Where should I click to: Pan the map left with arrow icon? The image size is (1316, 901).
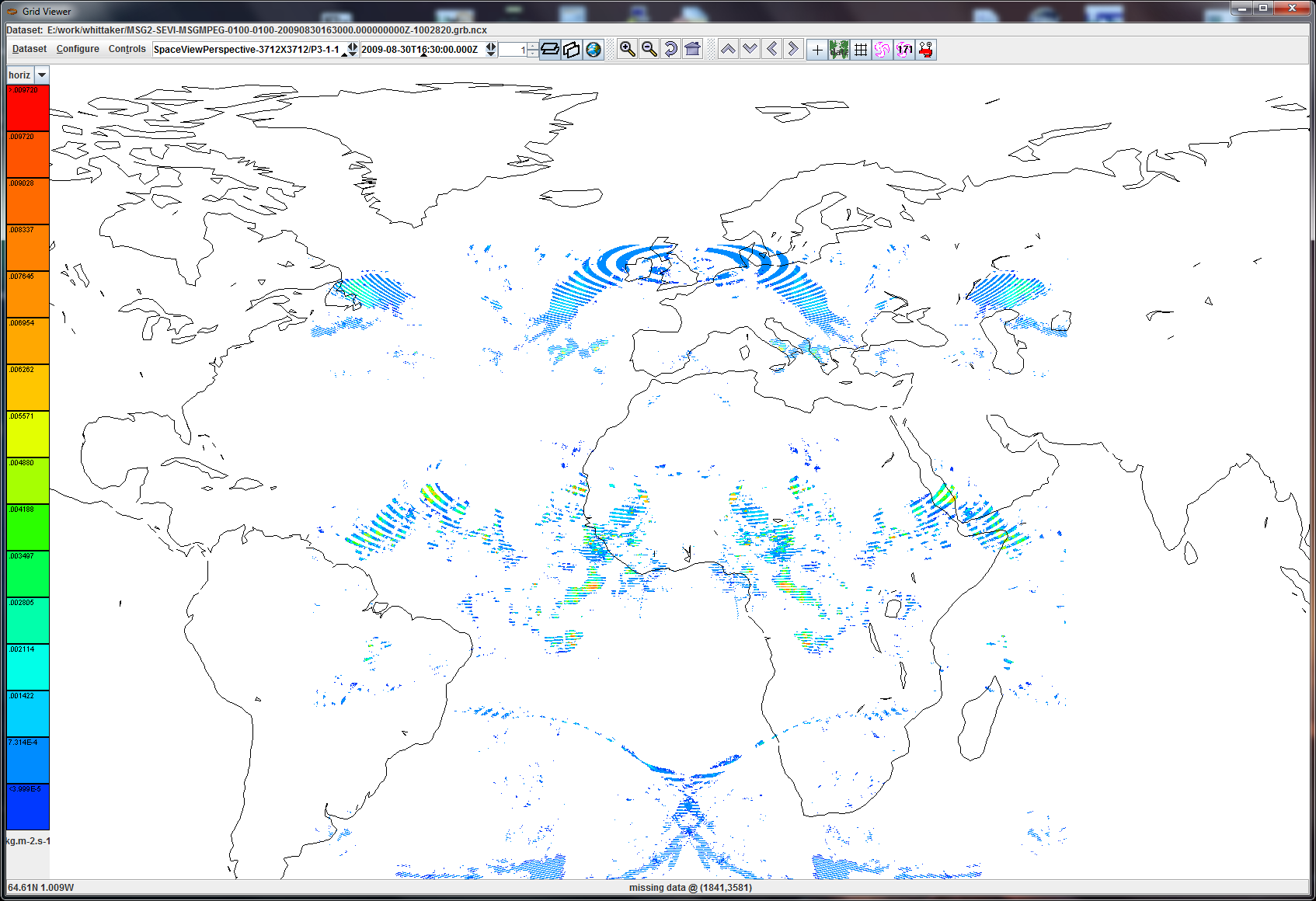pos(771,50)
